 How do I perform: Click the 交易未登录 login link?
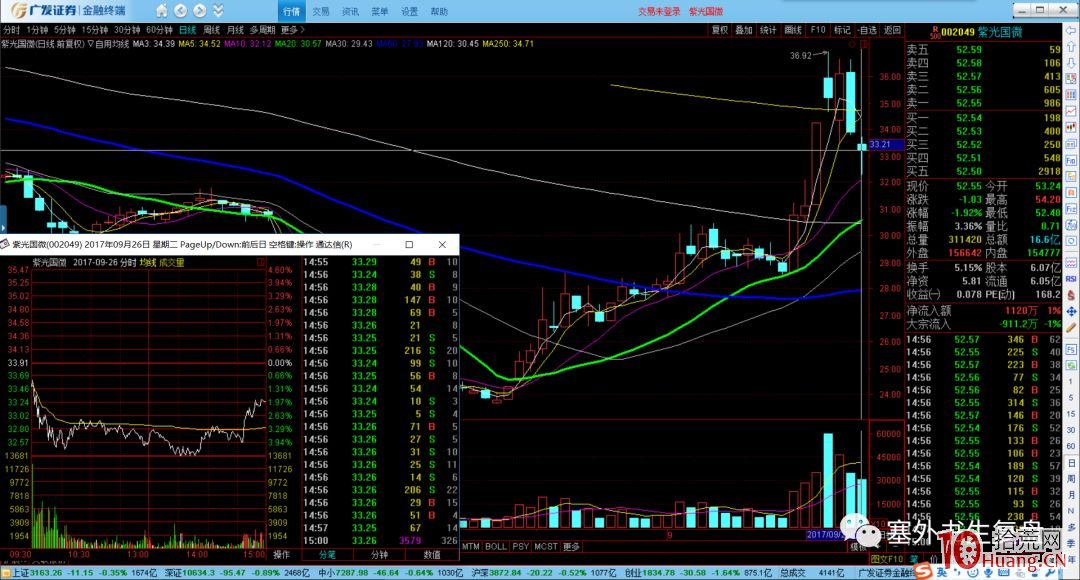(659, 12)
